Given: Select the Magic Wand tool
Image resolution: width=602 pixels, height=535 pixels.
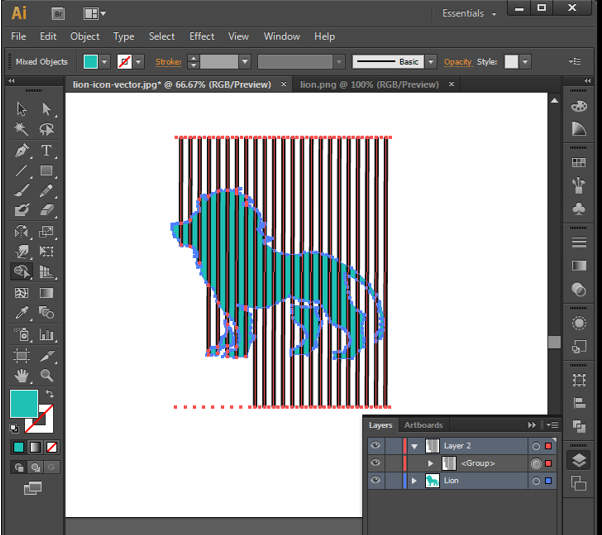Looking at the screenshot, I should tap(21, 130).
